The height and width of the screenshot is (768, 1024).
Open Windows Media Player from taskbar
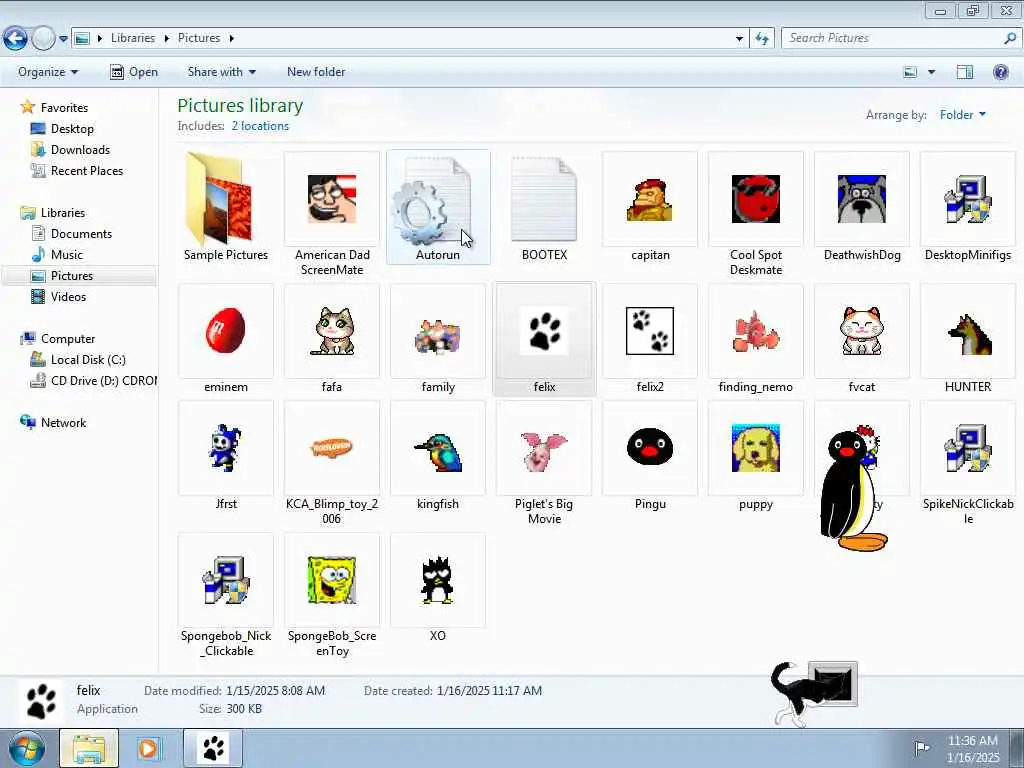pos(149,748)
